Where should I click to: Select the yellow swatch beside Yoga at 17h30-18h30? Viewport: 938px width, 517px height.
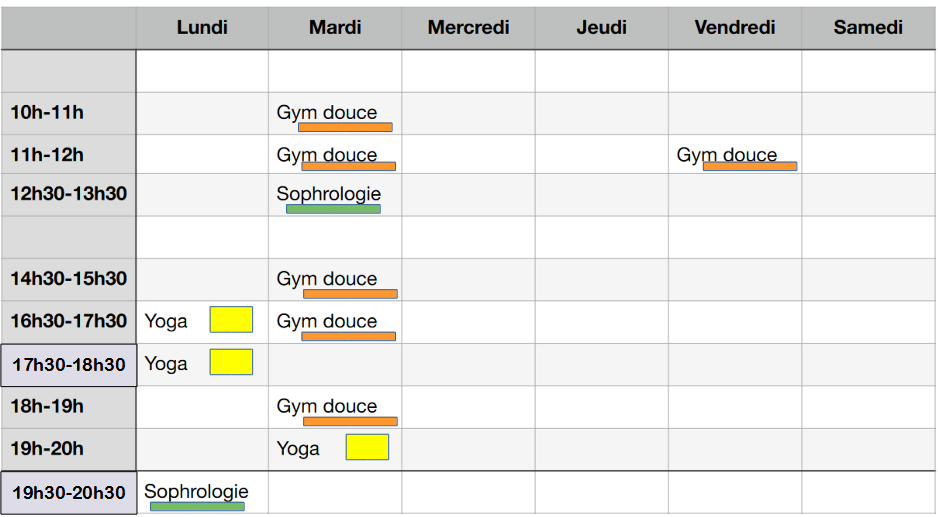click(x=231, y=362)
